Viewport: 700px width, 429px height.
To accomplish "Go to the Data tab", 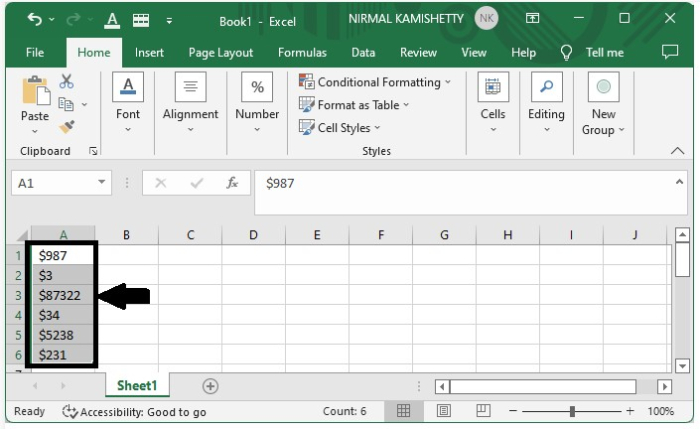I will pos(363,53).
